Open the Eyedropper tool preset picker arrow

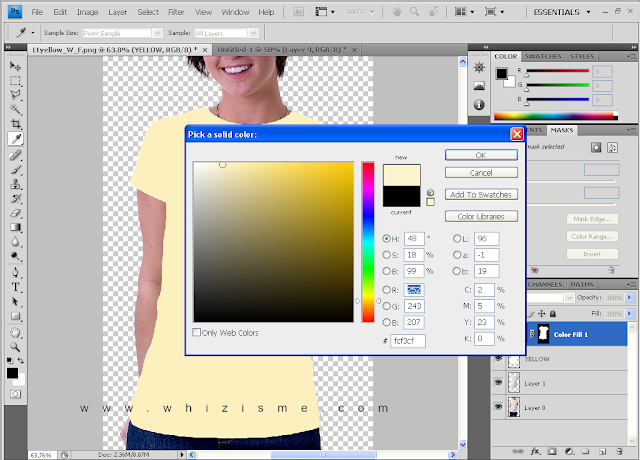tap(33, 33)
